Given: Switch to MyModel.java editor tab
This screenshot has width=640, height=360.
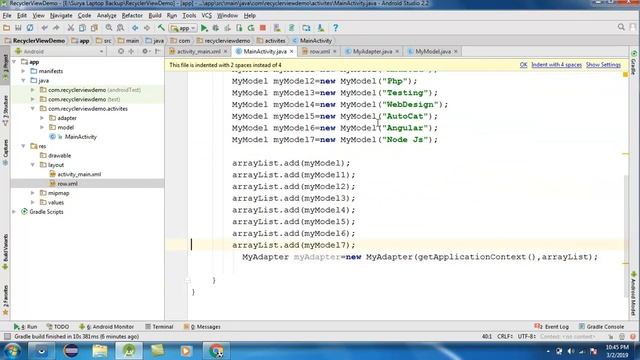Looking at the screenshot, I should click(433, 51).
